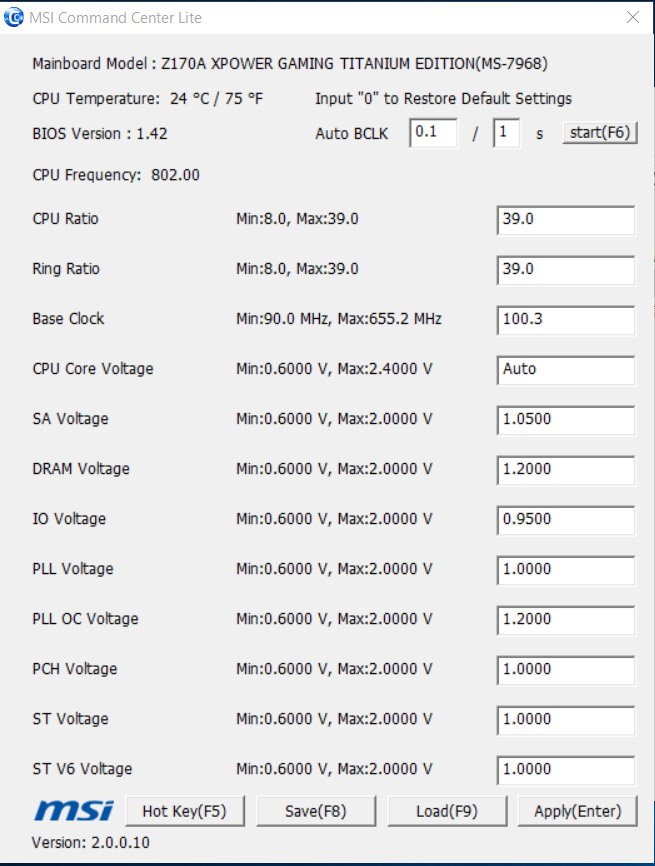Click the Mainboard Model text line

[290, 64]
